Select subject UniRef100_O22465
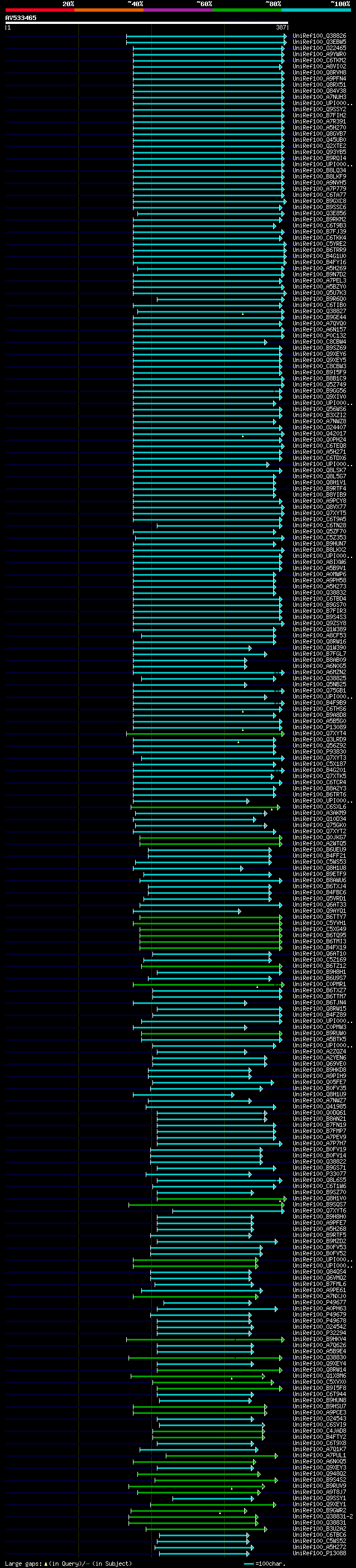This screenshot has height=1568, width=356. tap(319, 48)
